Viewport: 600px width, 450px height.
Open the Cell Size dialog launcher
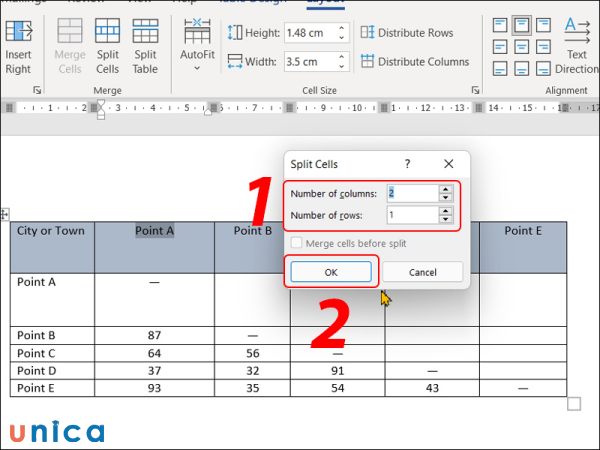click(475, 90)
